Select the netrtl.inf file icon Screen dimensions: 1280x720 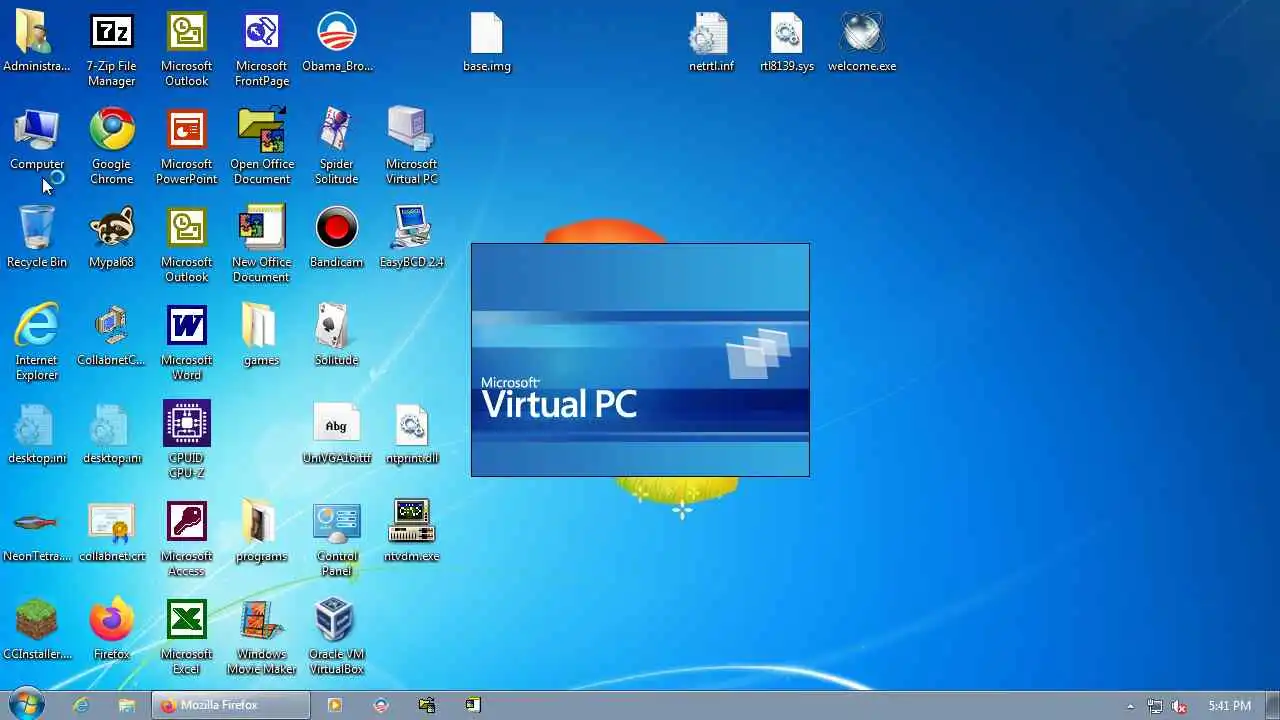click(711, 43)
